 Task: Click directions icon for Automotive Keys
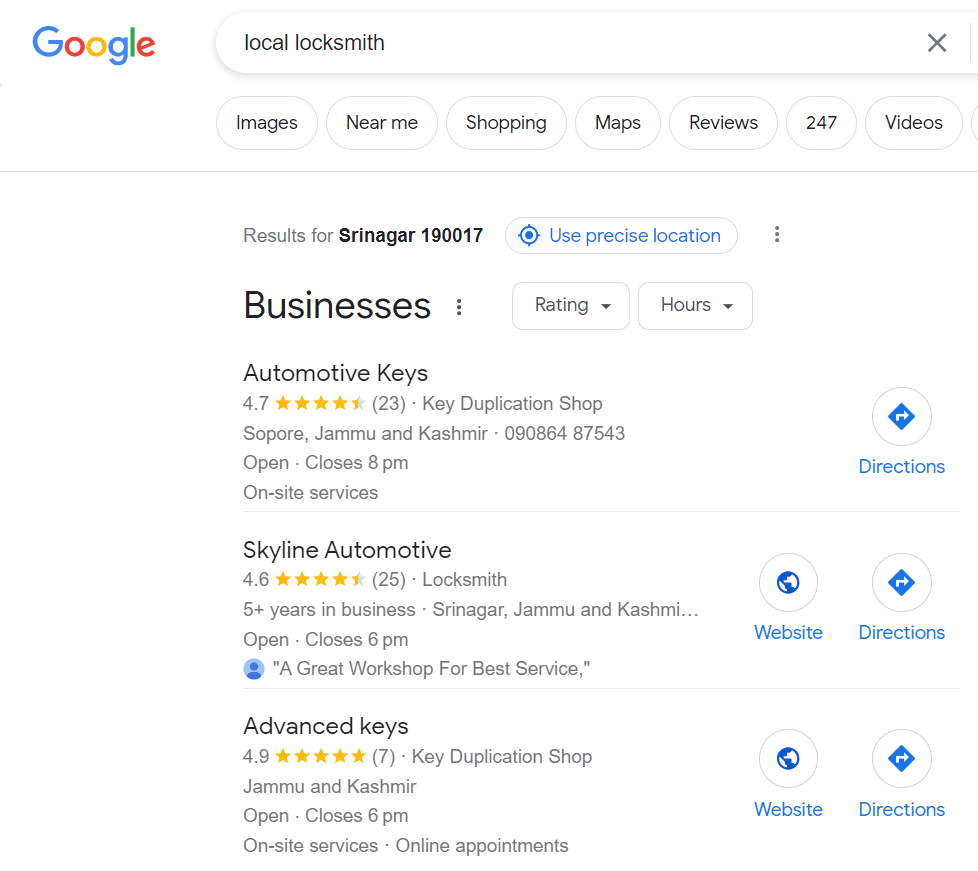point(902,417)
